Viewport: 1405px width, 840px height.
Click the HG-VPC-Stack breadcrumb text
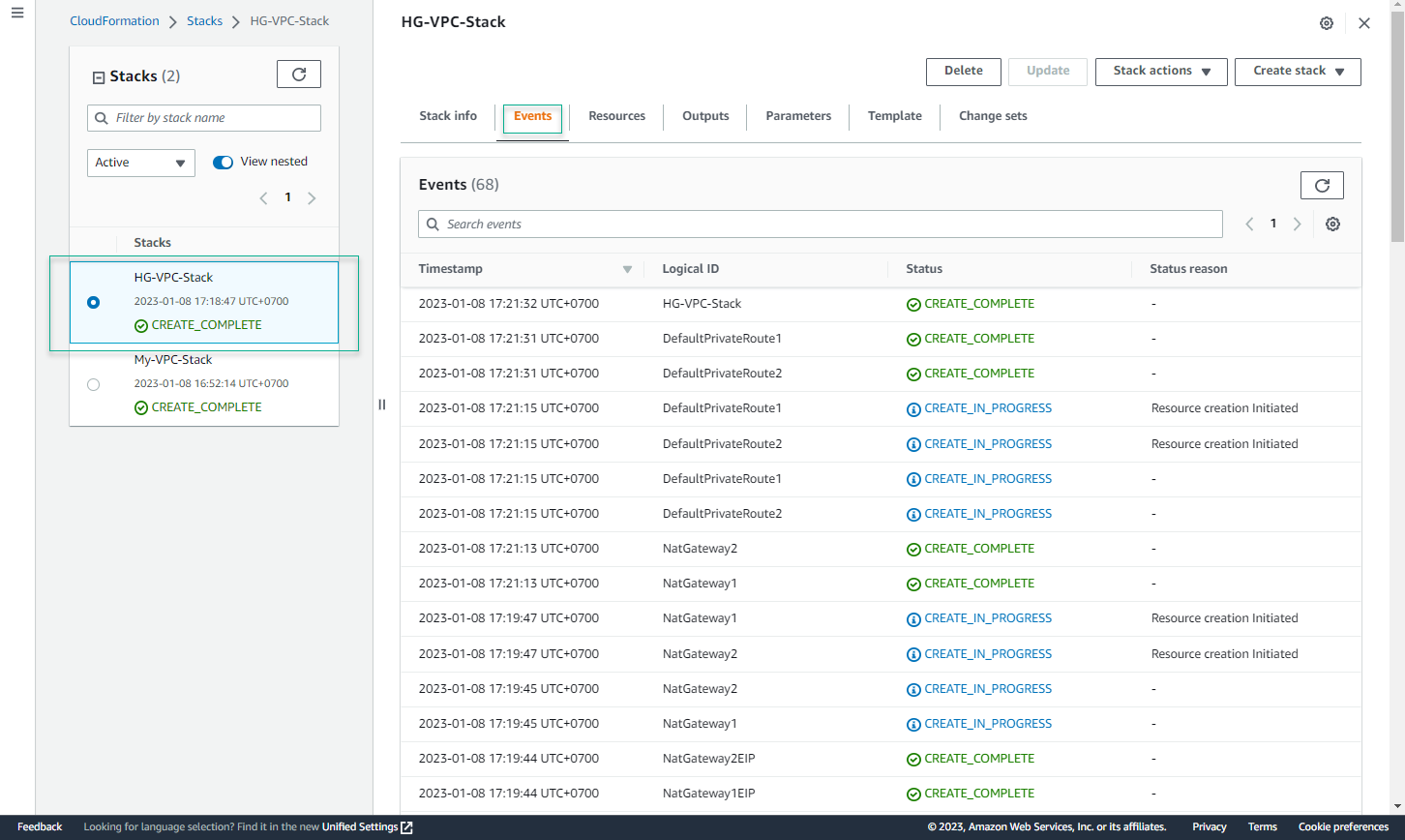click(289, 20)
